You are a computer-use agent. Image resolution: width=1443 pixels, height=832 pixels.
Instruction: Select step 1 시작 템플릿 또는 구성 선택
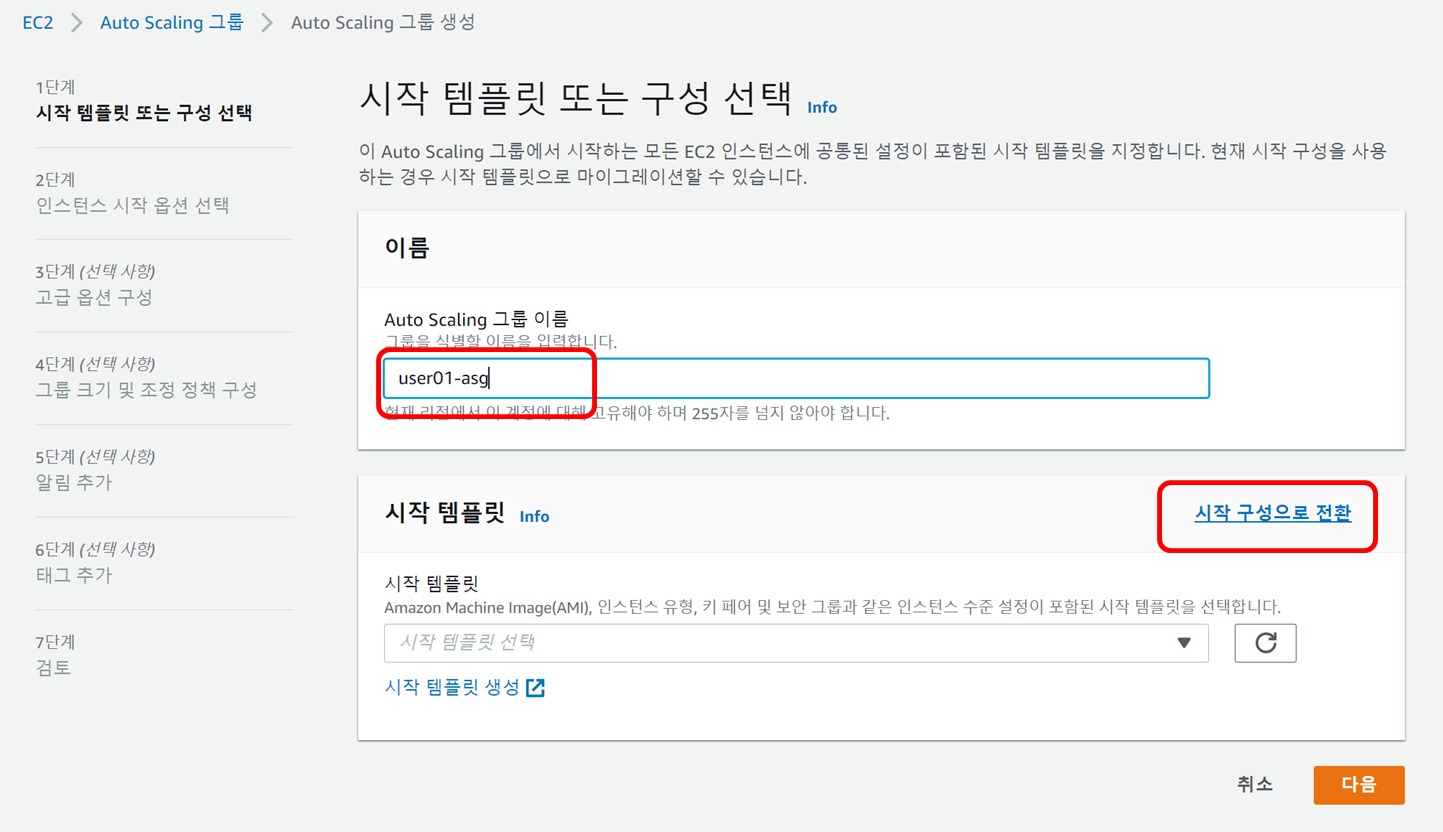pyautogui.click(x=144, y=113)
